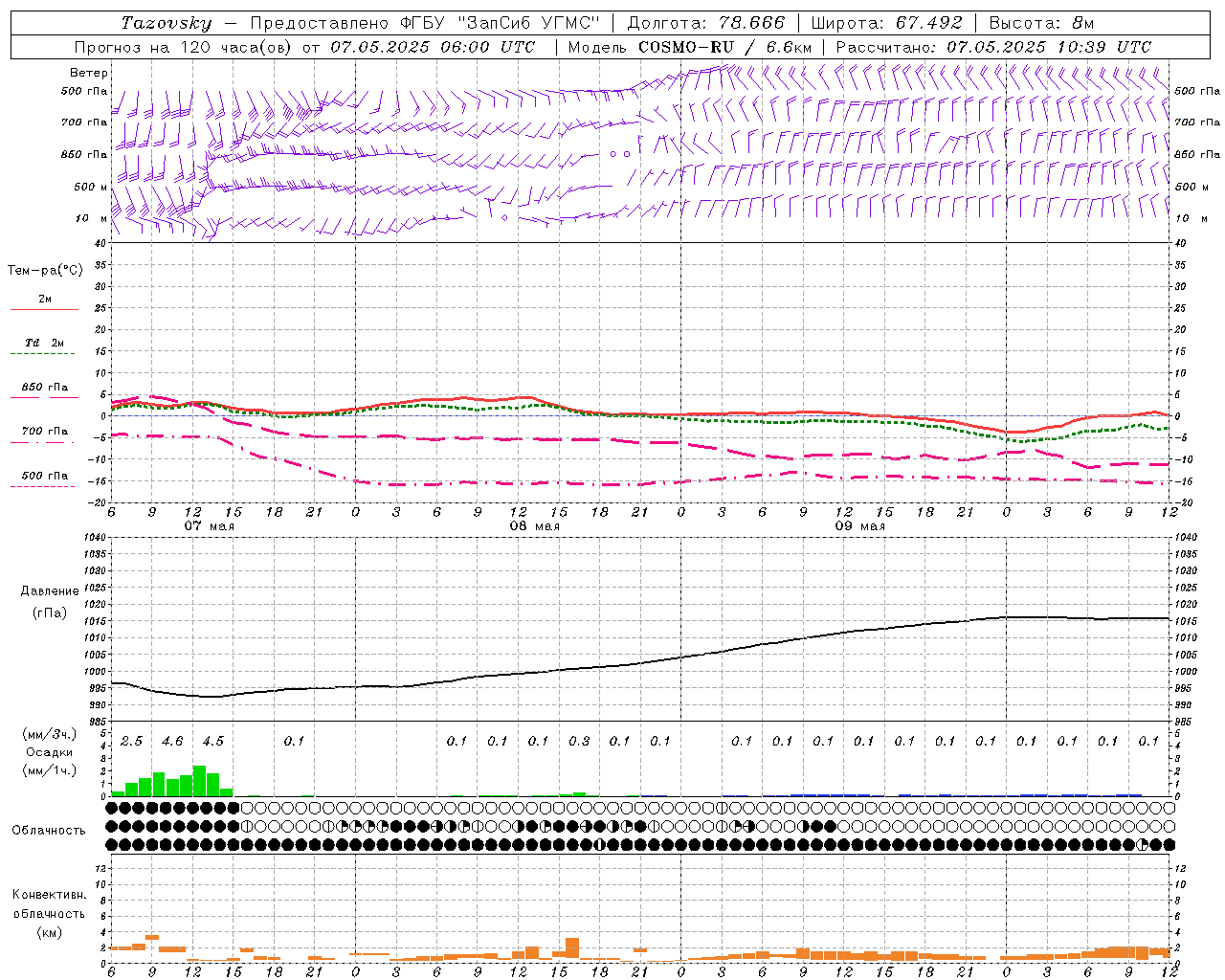1225x980 pixels.
Task: Click the 500 гПа temperature legend entry above dashed line
Action: (45, 476)
